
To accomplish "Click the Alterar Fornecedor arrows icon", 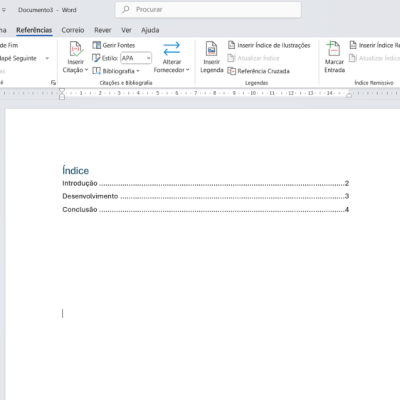I will tap(172, 49).
